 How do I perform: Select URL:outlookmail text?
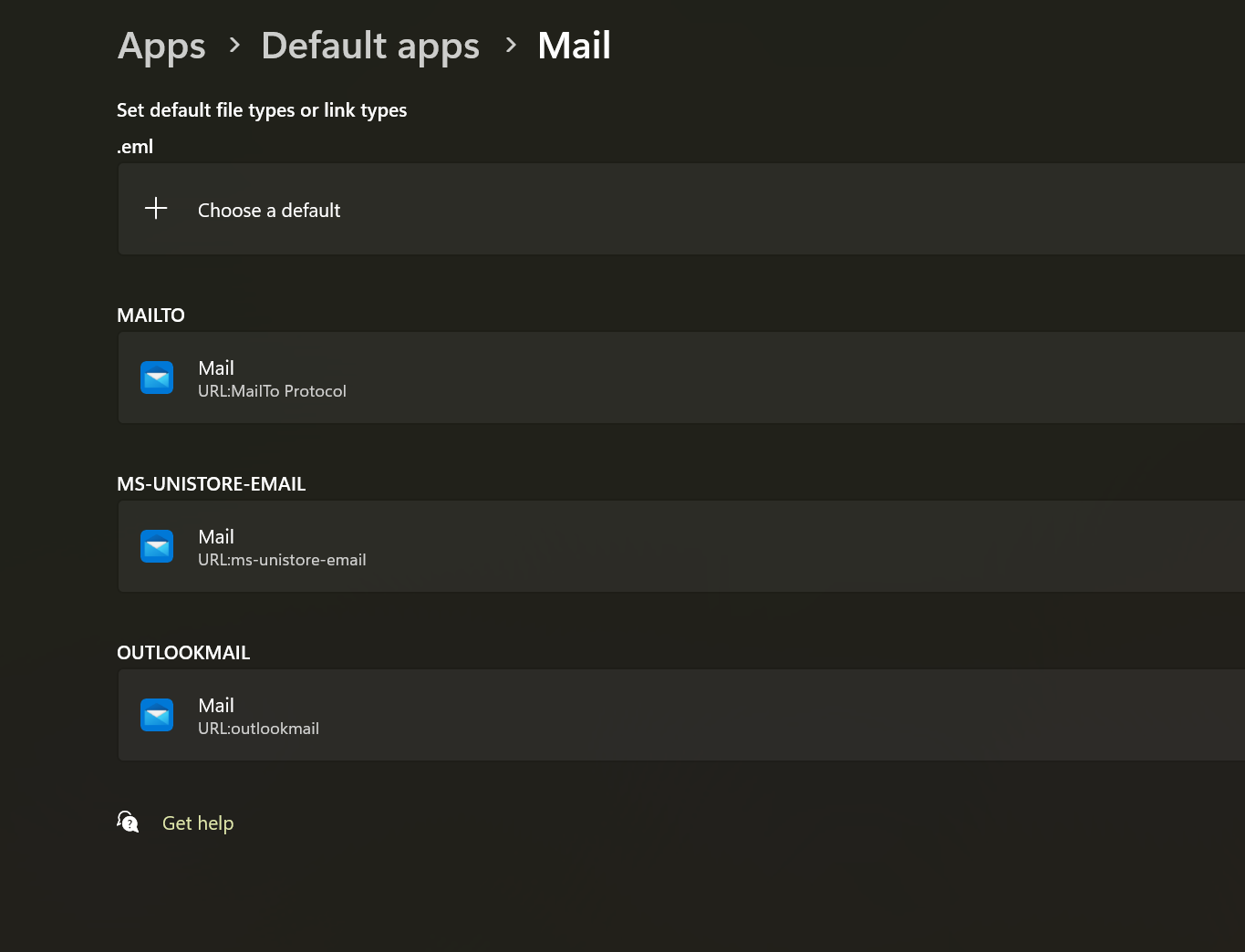point(258,729)
